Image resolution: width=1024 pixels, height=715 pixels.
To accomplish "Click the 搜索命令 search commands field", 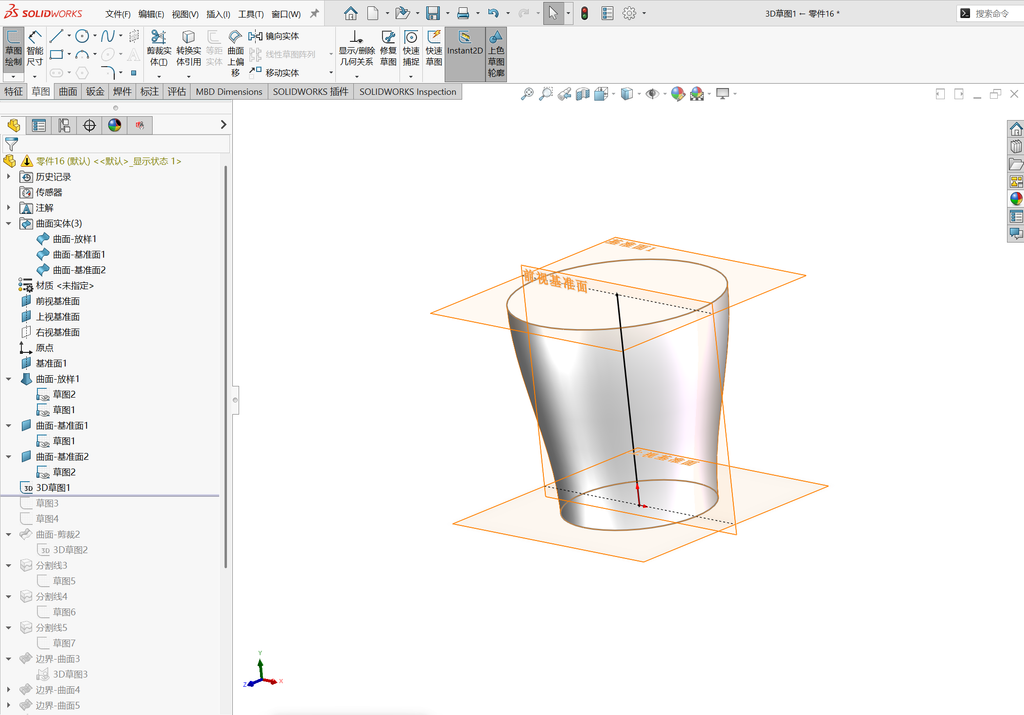I will pos(991,13).
